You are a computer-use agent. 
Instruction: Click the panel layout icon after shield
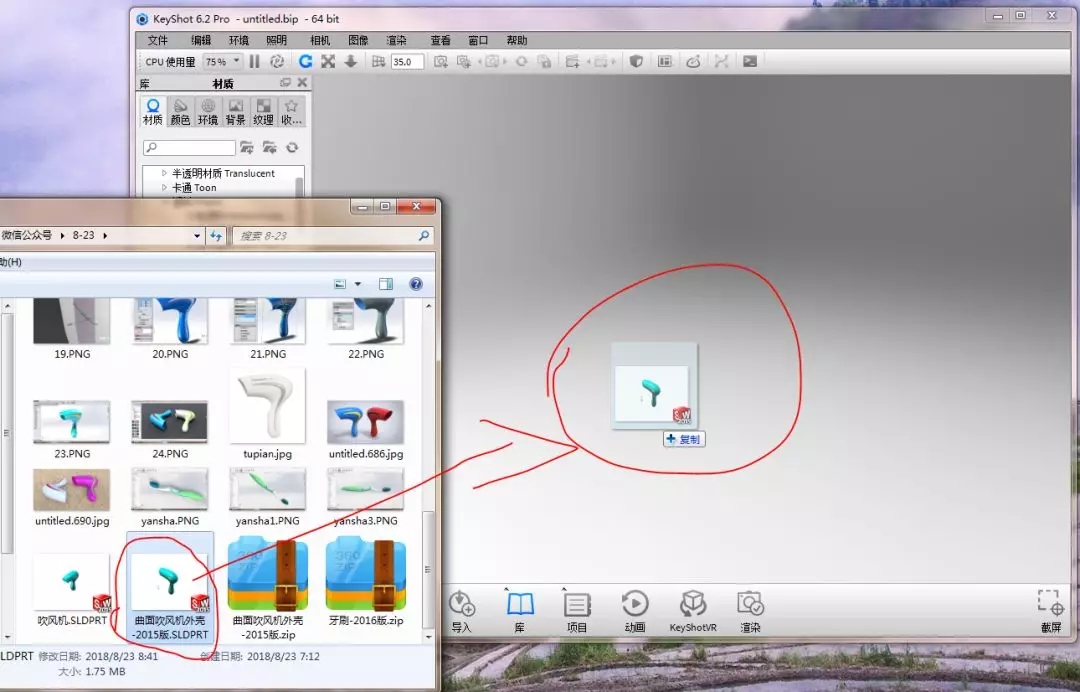point(665,61)
